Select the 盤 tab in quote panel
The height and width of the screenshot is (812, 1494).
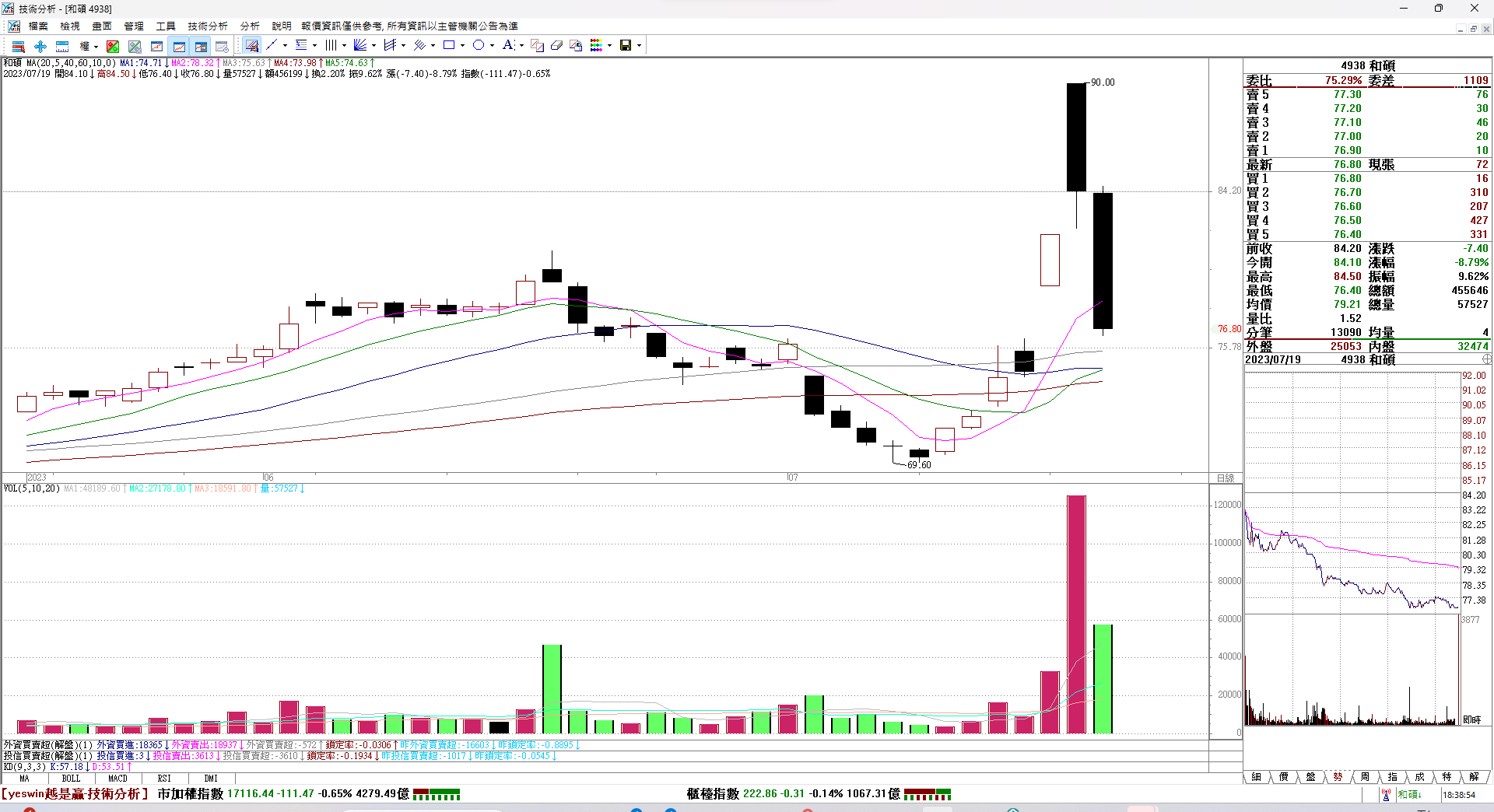pyautogui.click(x=1310, y=777)
